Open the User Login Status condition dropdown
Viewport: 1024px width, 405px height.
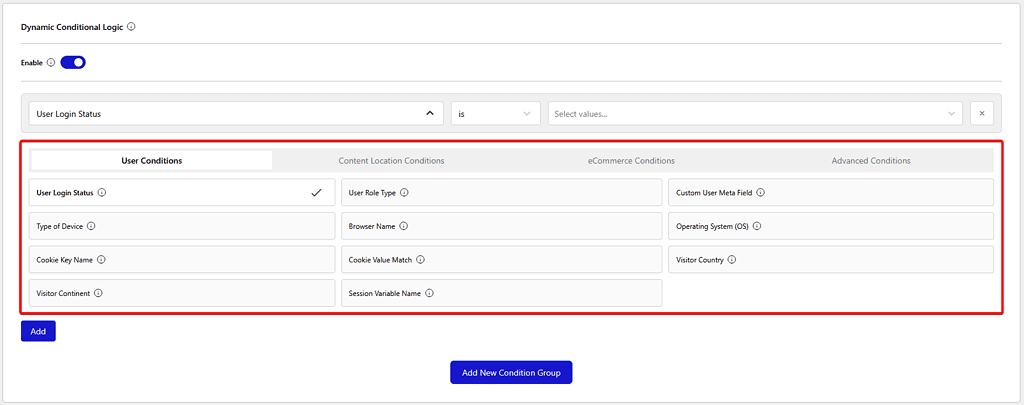click(236, 114)
